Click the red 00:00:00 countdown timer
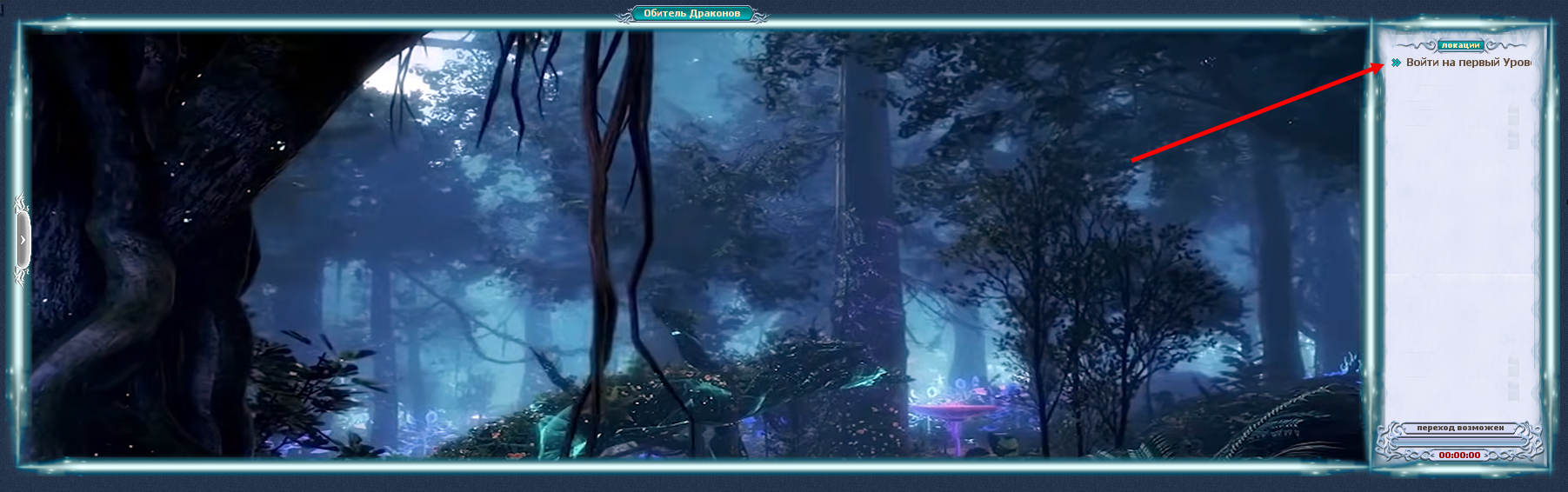Screen dimensions: 1568x492 click(1459, 455)
